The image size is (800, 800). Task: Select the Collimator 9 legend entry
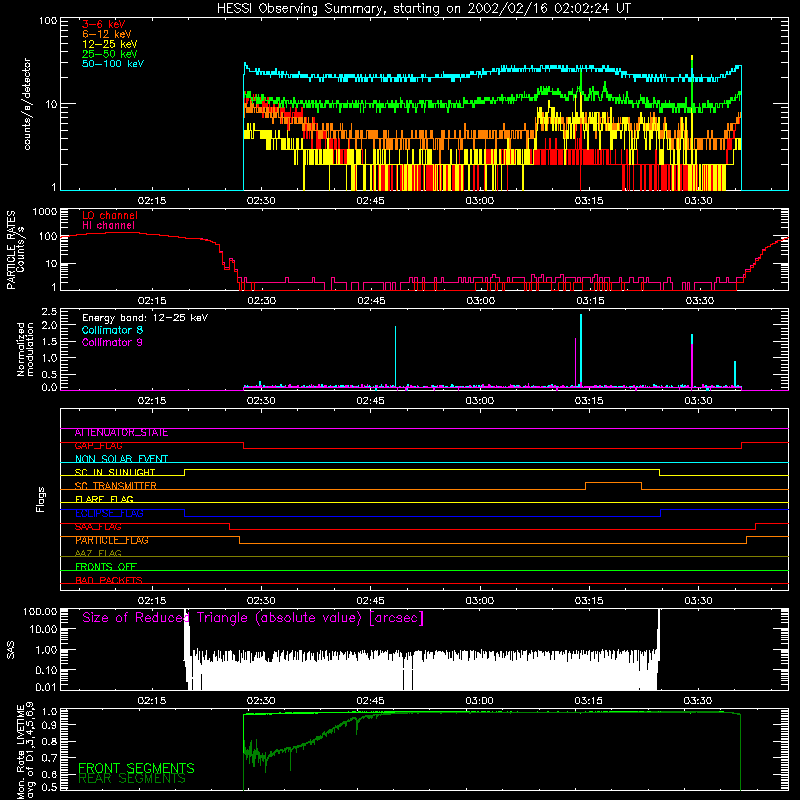pyautogui.click(x=112, y=342)
